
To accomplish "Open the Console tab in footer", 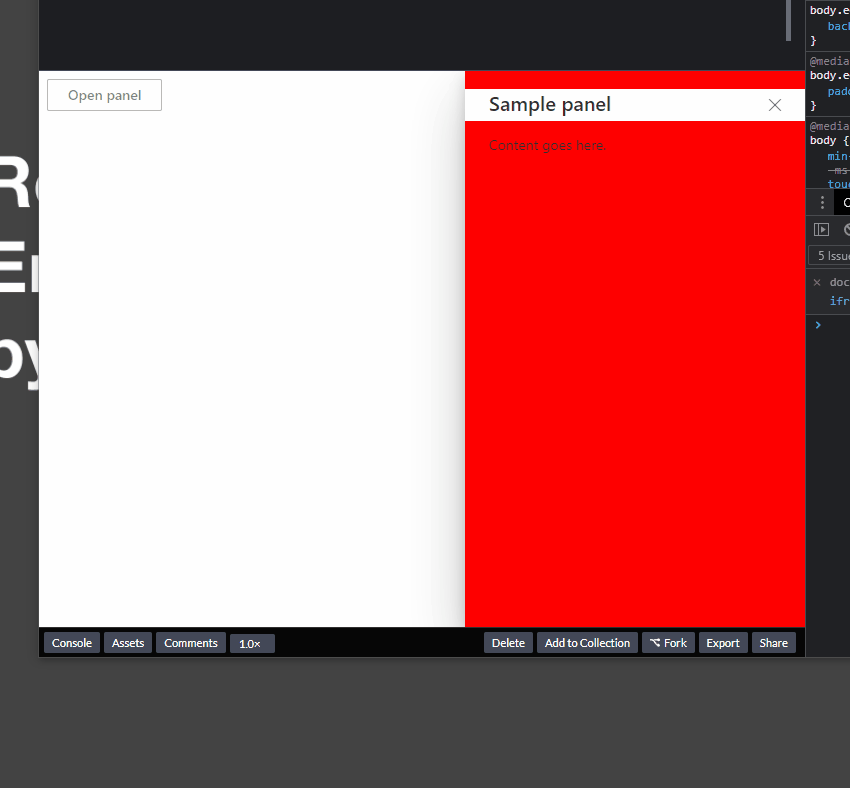I will pyautogui.click(x=72, y=643).
